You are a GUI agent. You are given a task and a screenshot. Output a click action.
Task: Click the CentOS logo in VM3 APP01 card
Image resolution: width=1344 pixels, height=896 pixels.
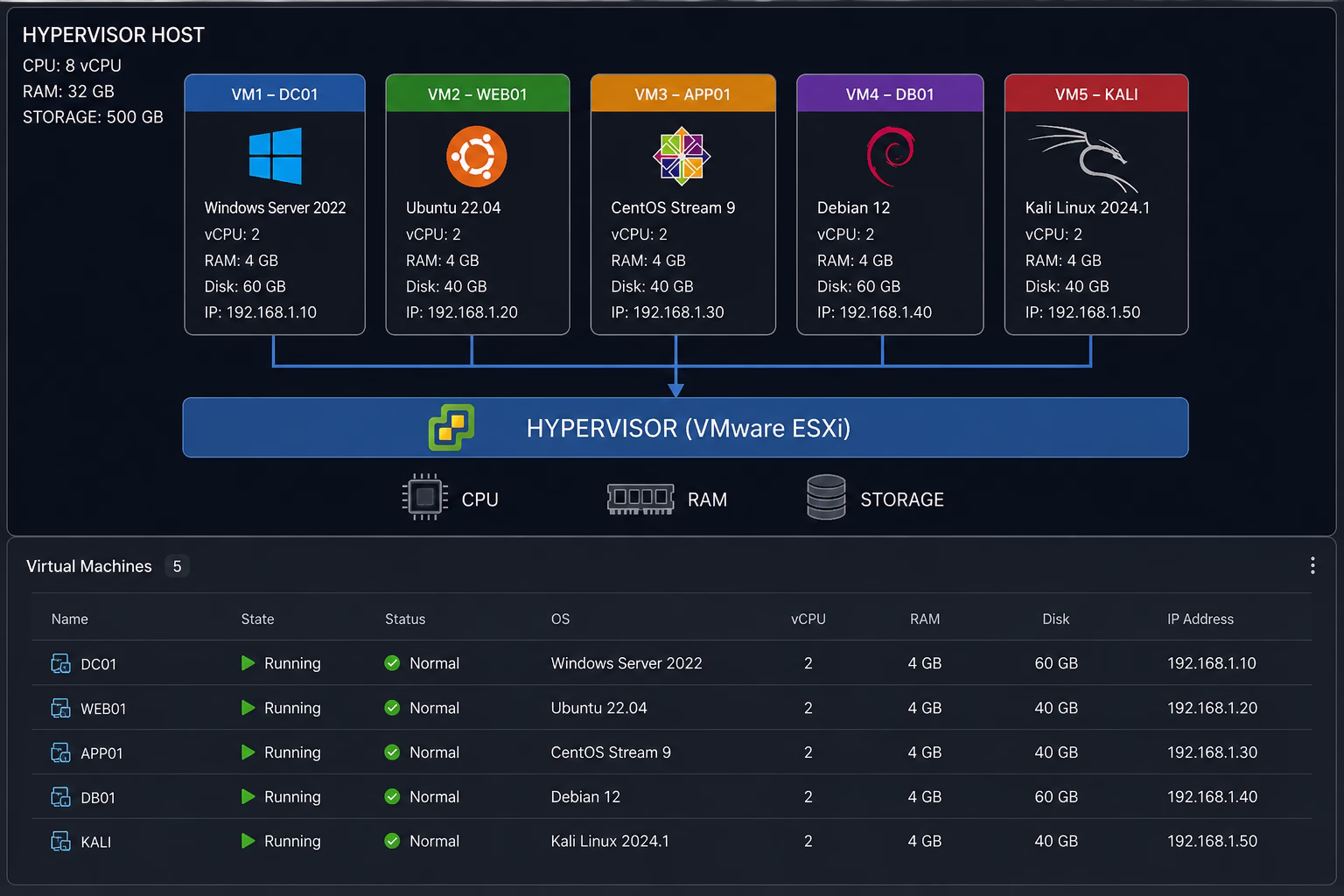coord(682,157)
